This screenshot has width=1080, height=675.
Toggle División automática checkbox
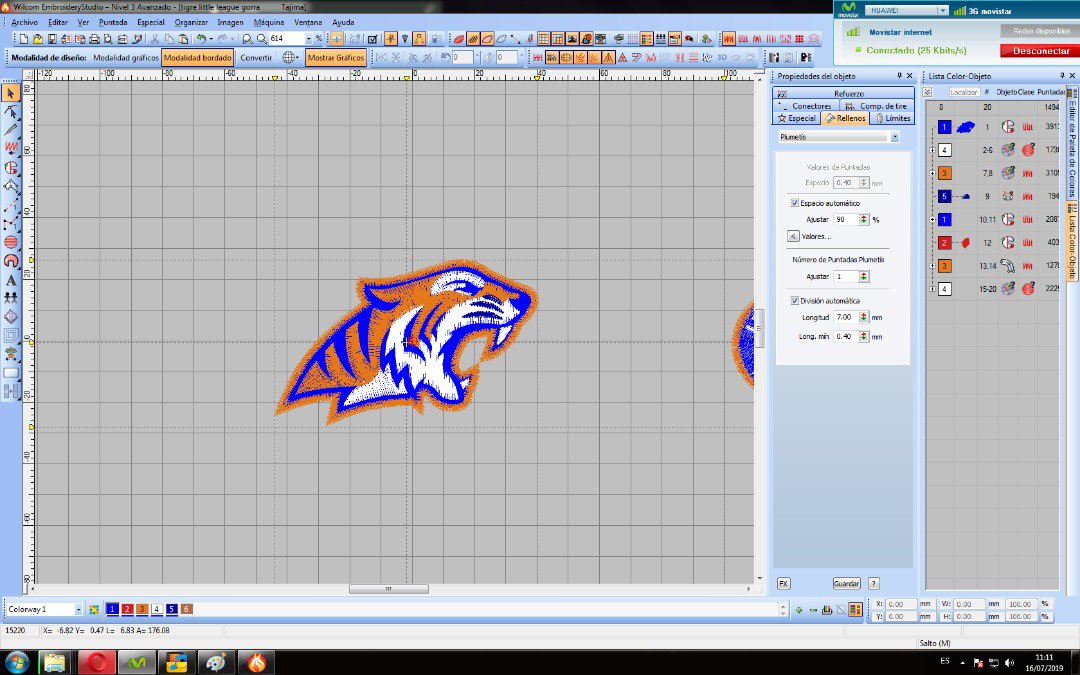(x=794, y=301)
